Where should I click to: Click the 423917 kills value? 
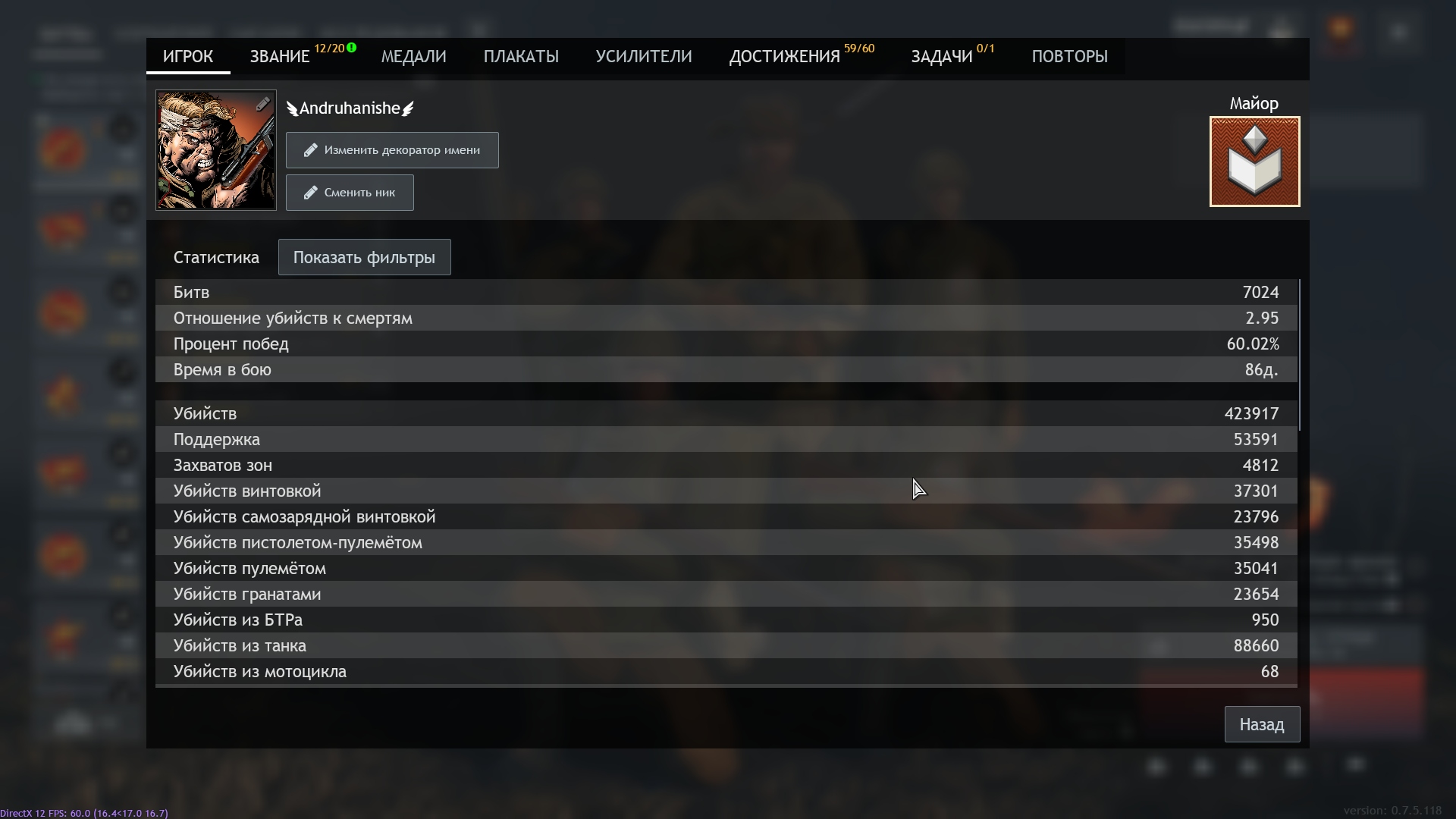click(x=1251, y=414)
